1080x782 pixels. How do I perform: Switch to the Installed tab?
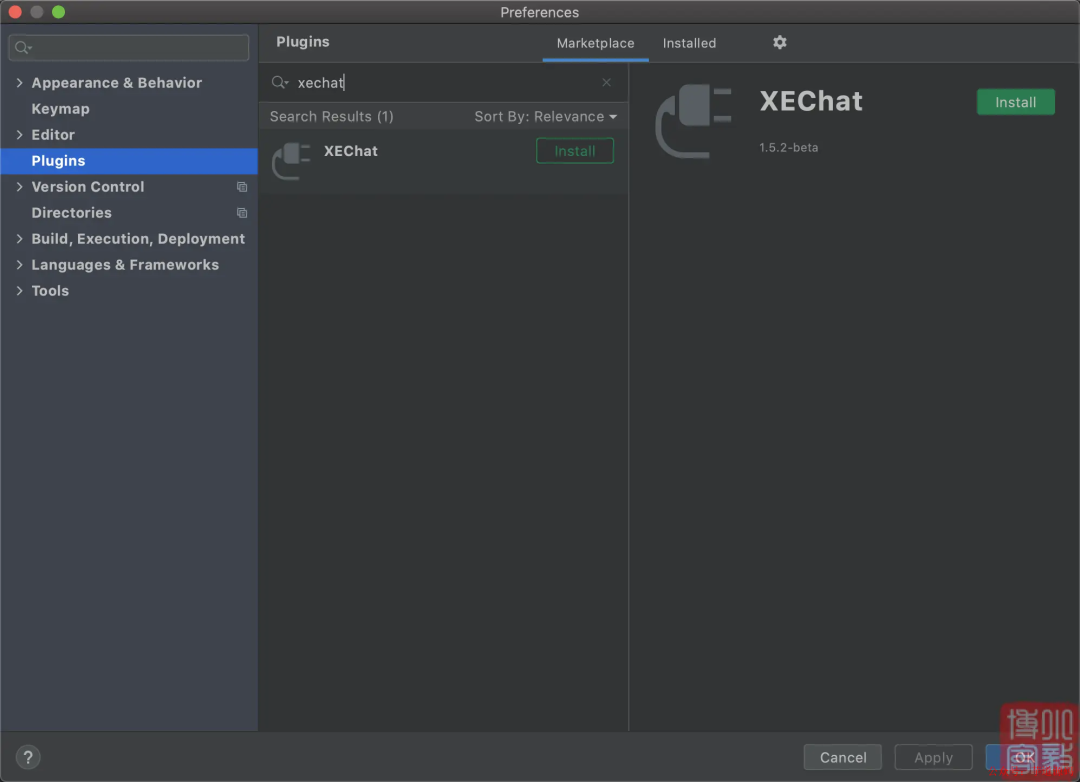click(689, 43)
